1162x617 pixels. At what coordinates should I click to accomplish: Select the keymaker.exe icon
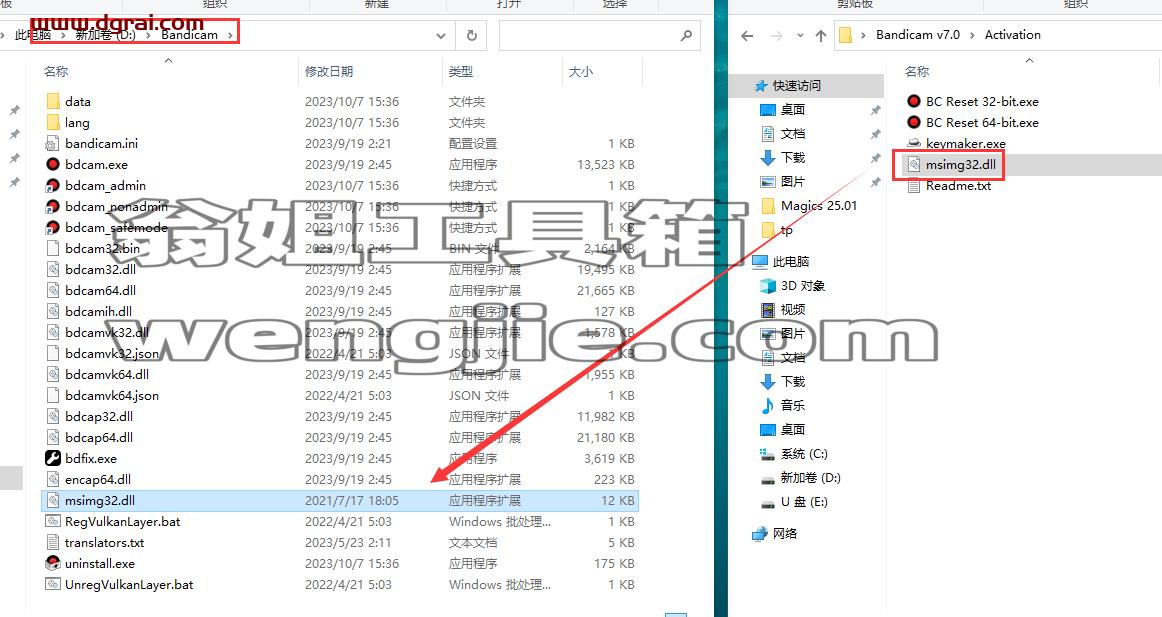(914, 144)
